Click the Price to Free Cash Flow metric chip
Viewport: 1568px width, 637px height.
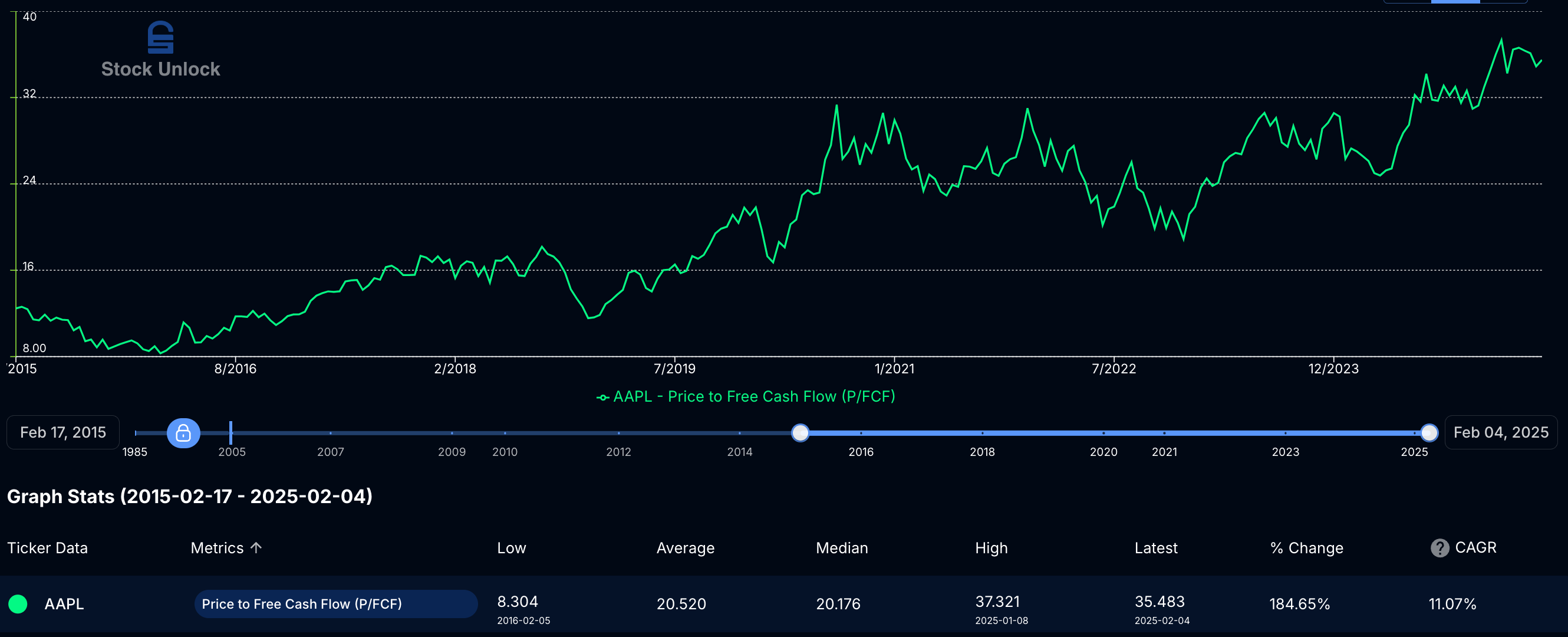336,603
